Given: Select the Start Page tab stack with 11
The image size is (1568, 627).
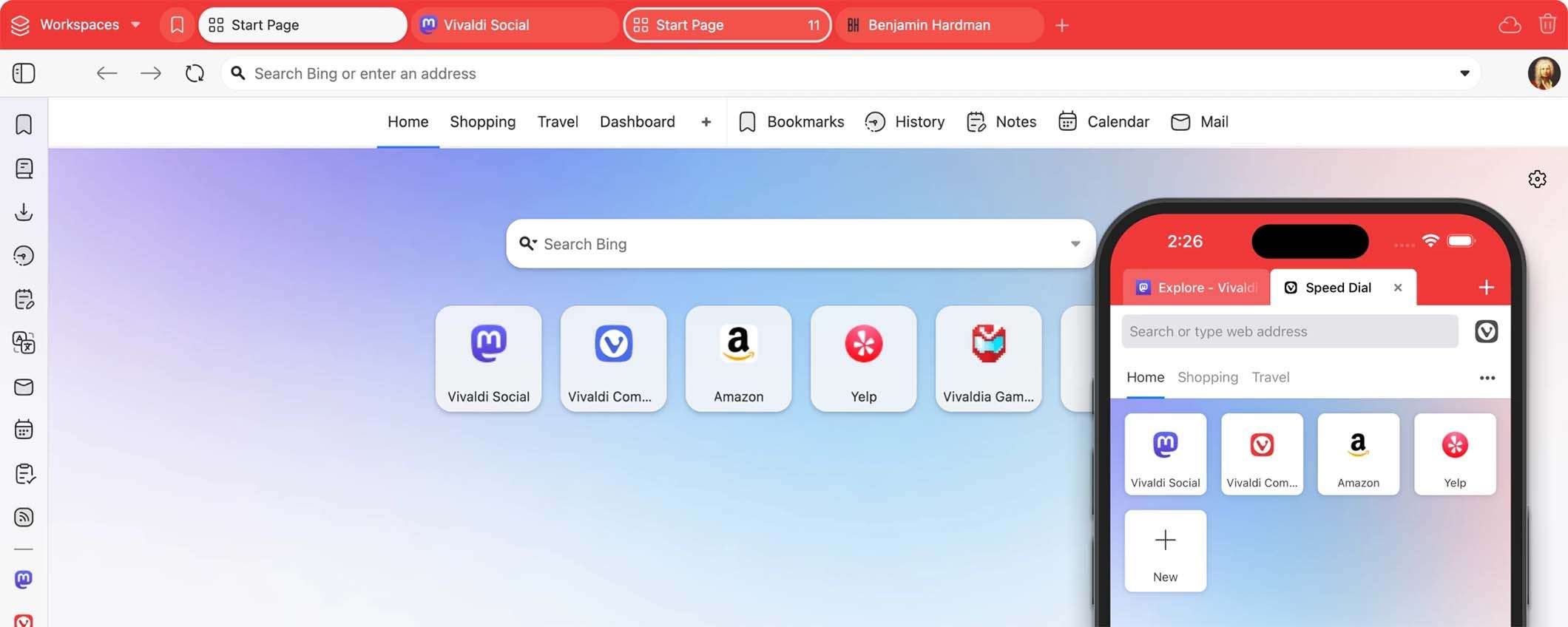Looking at the screenshot, I should click(x=728, y=25).
